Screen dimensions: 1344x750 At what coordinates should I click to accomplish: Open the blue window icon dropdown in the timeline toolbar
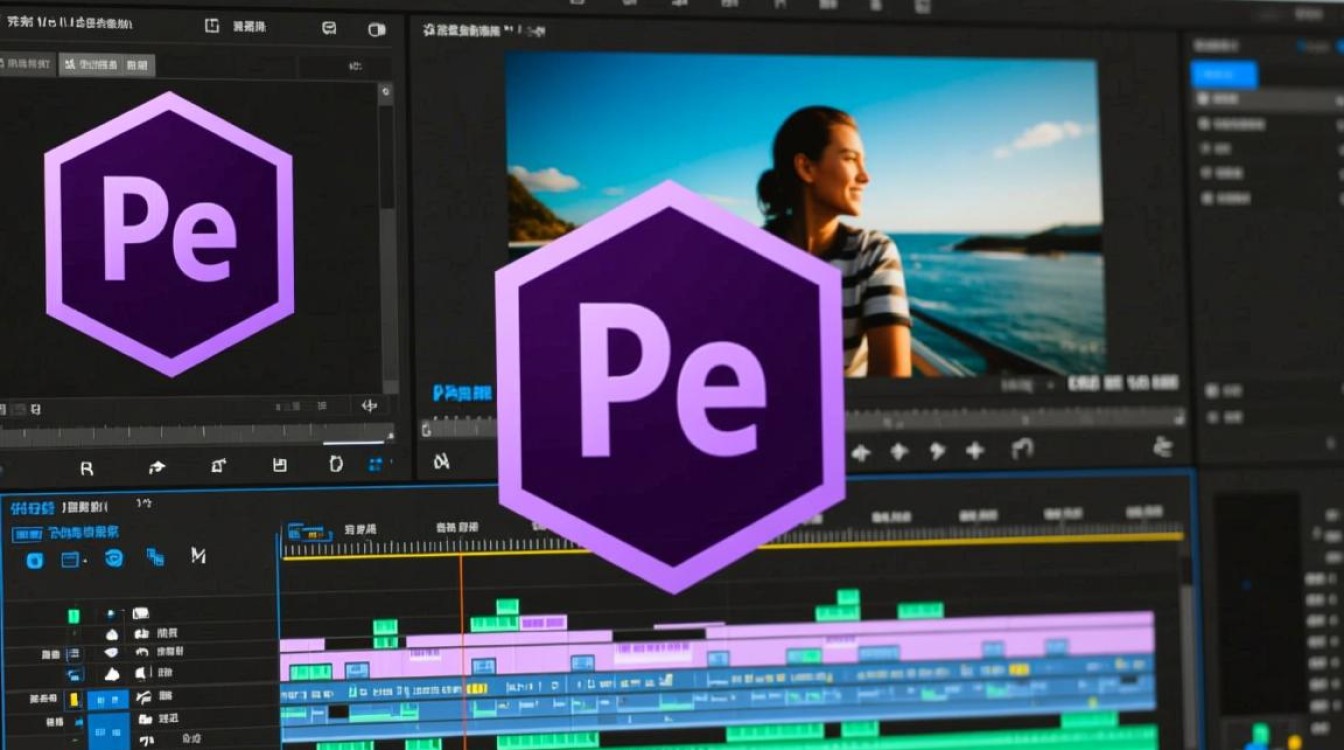click(72, 560)
